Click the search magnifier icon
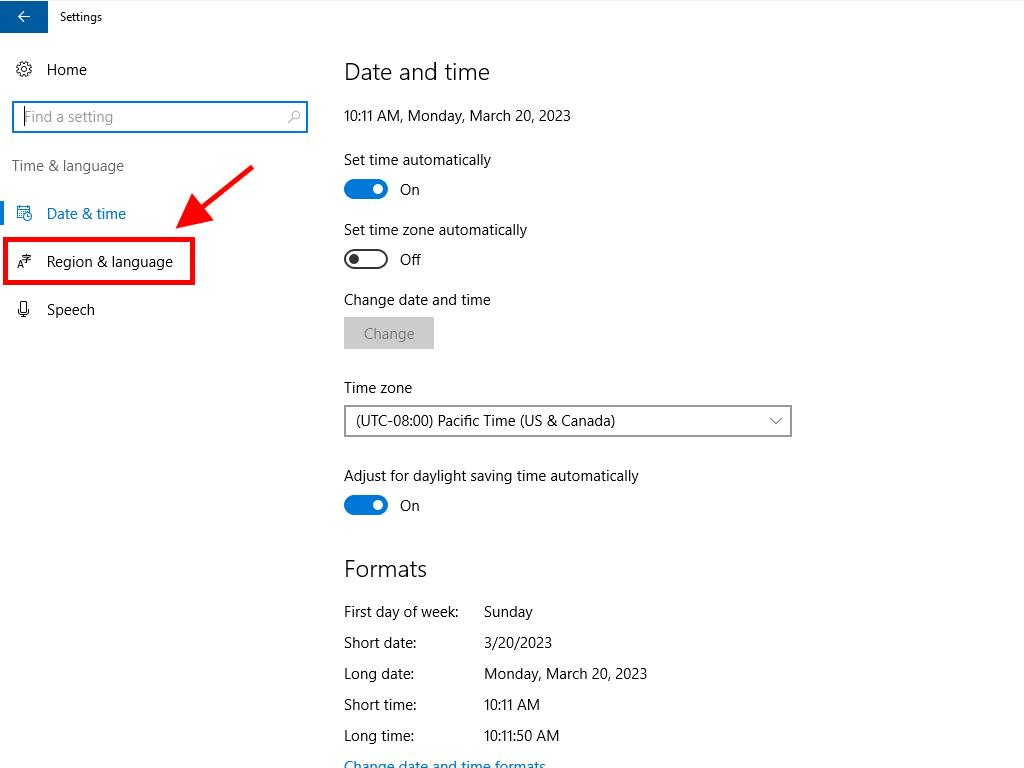 pos(294,117)
